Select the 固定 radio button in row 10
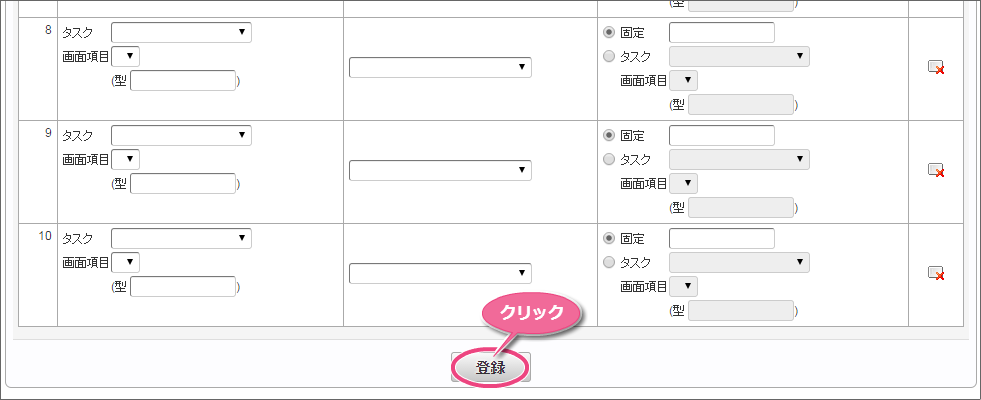981x400 pixels. (x=609, y=238)
